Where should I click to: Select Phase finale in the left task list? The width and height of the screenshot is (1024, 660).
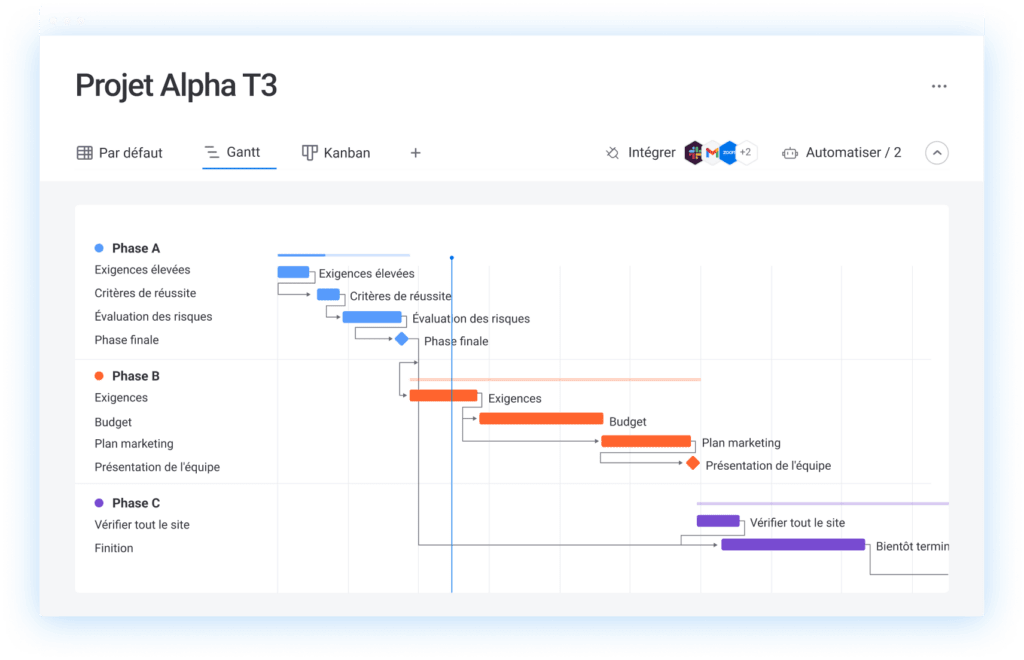[x=127, y=340]
